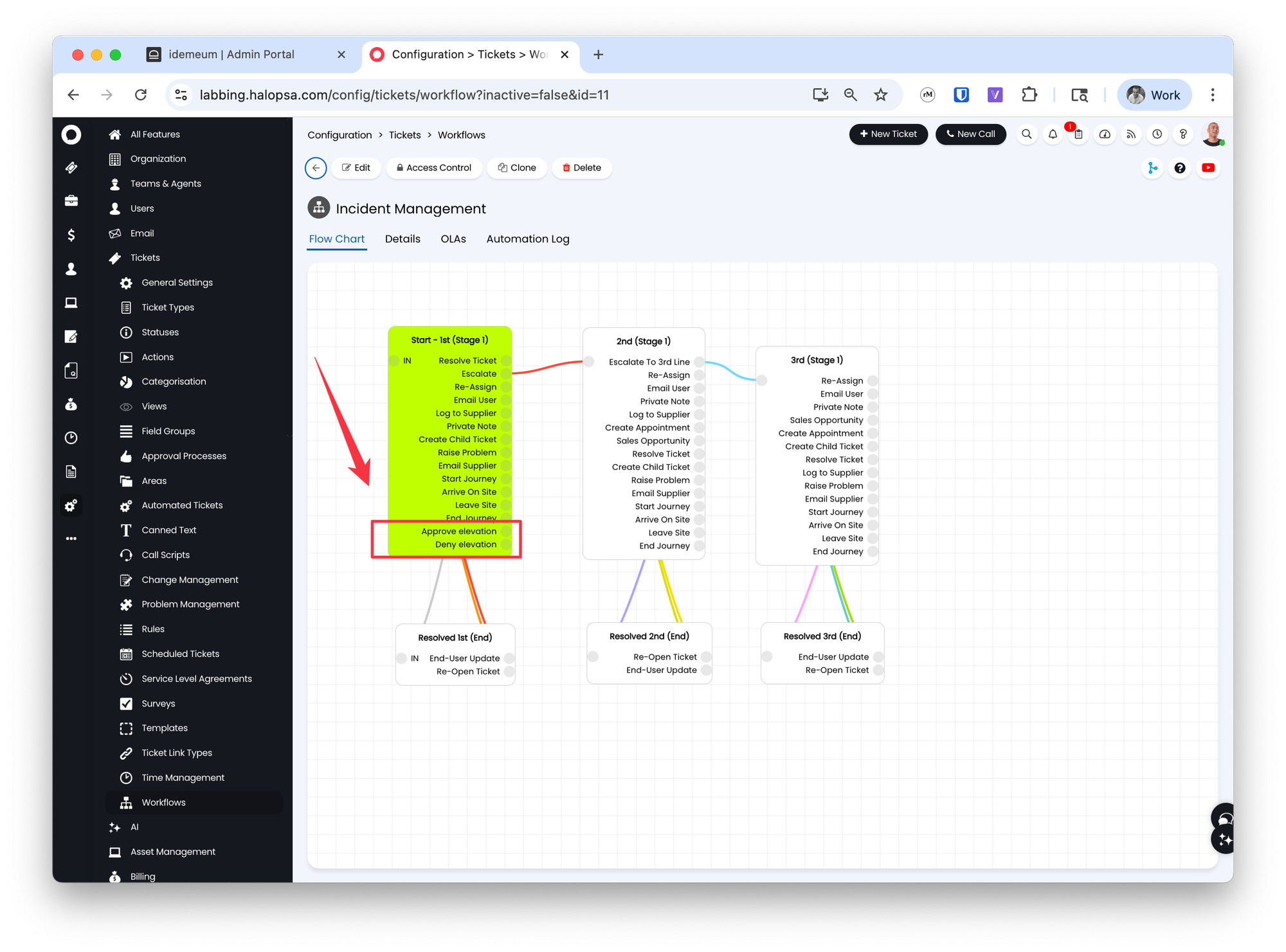Open the Work profile chip in Chrome

1154,95
